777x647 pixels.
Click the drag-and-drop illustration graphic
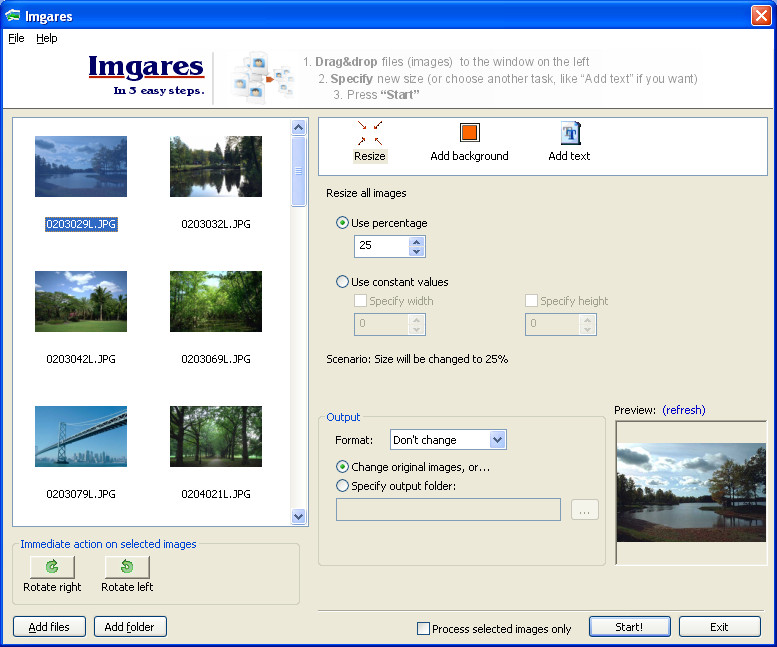coord(262,78)
